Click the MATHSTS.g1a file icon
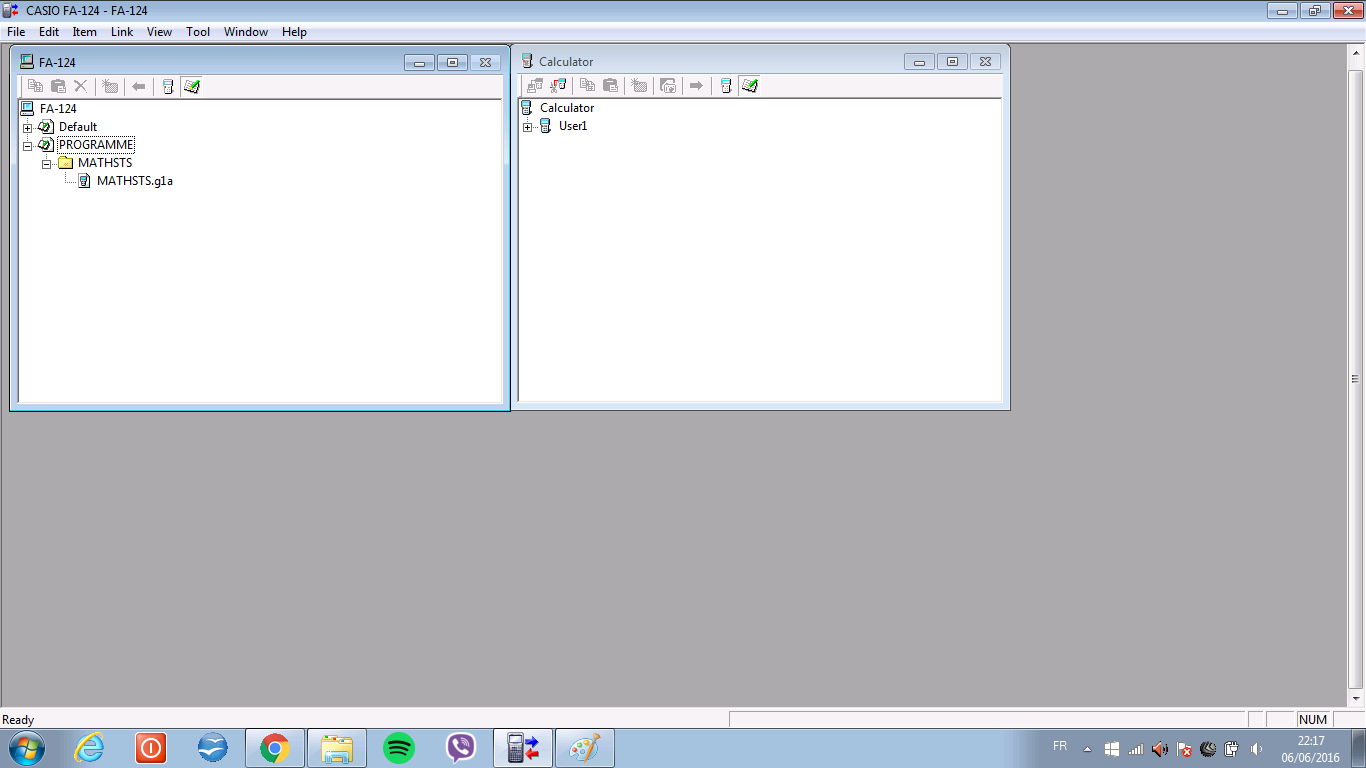 coord(85,181)
